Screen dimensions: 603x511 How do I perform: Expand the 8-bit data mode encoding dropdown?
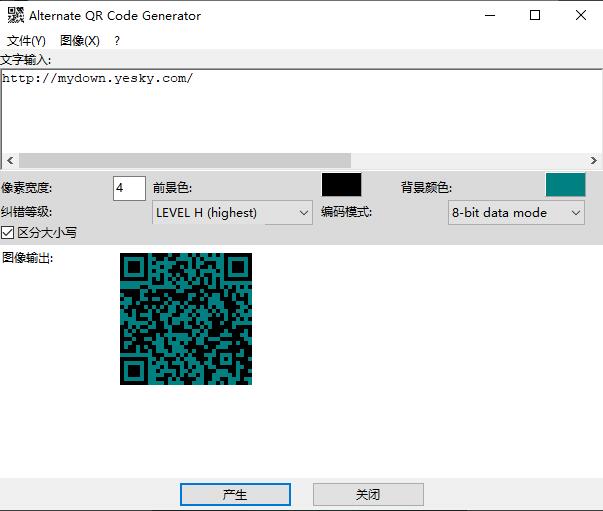516,213
